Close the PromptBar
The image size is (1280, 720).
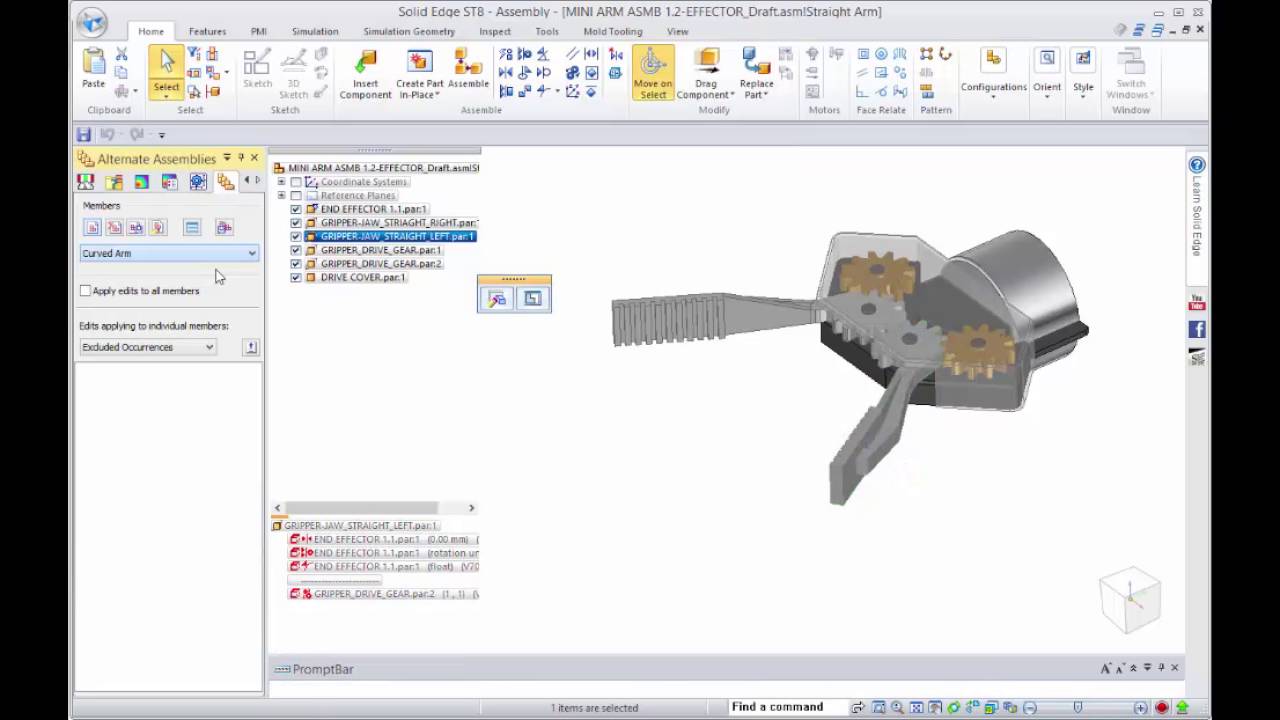(1175, 668)
